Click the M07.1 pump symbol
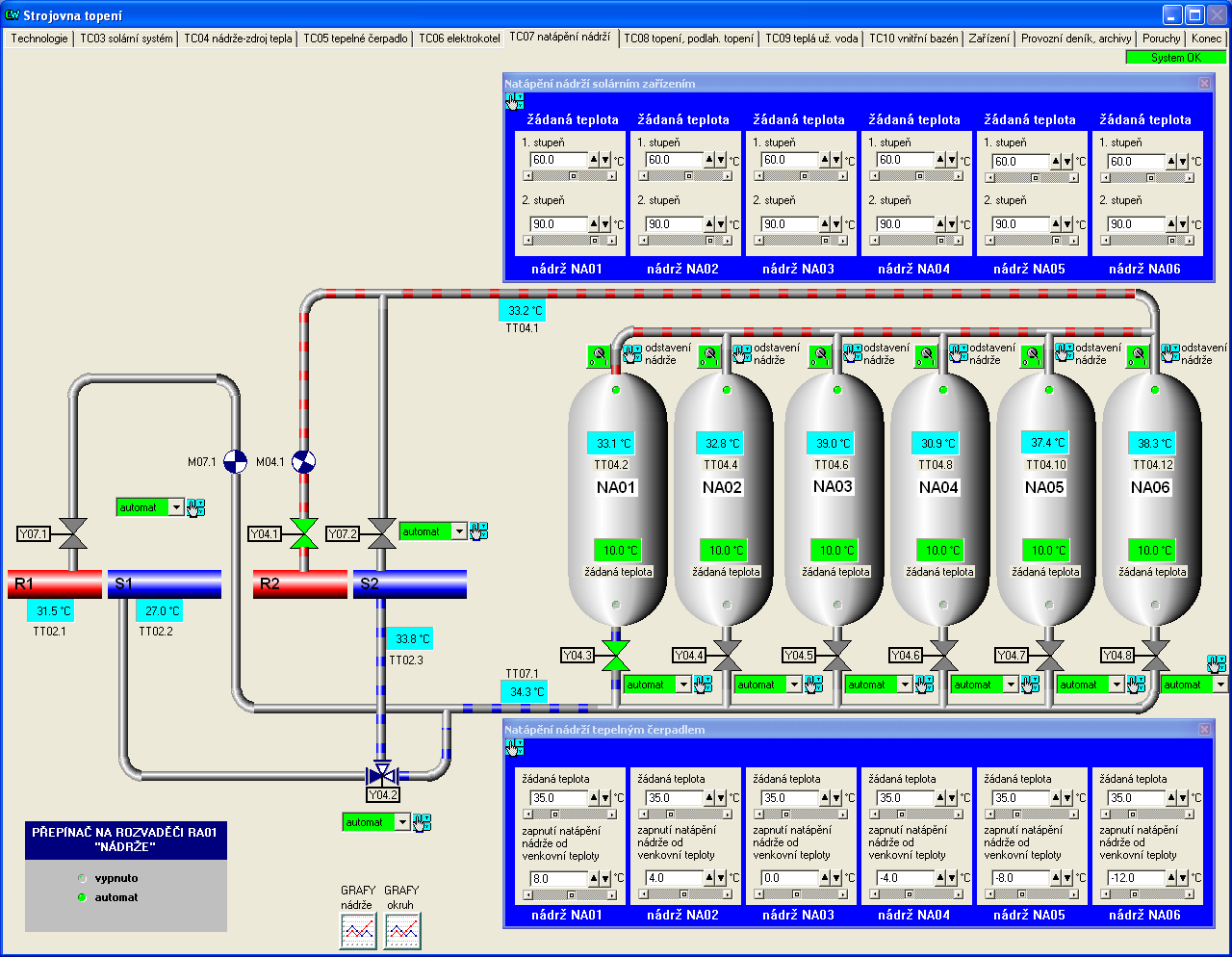Viewport: 1232px width, 957px height. coord(235,462)
